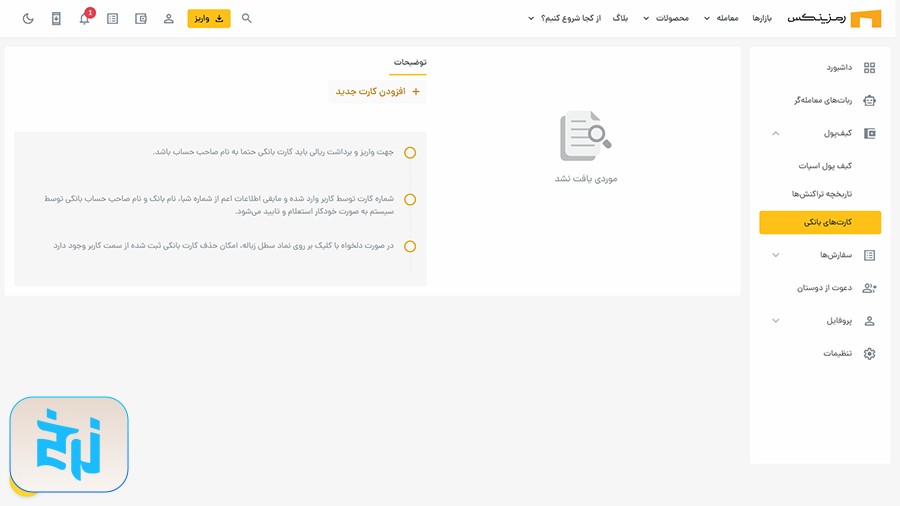
Task: Open the floating chat widget icon
Action: pyautogui.click(x=69, y=445)
